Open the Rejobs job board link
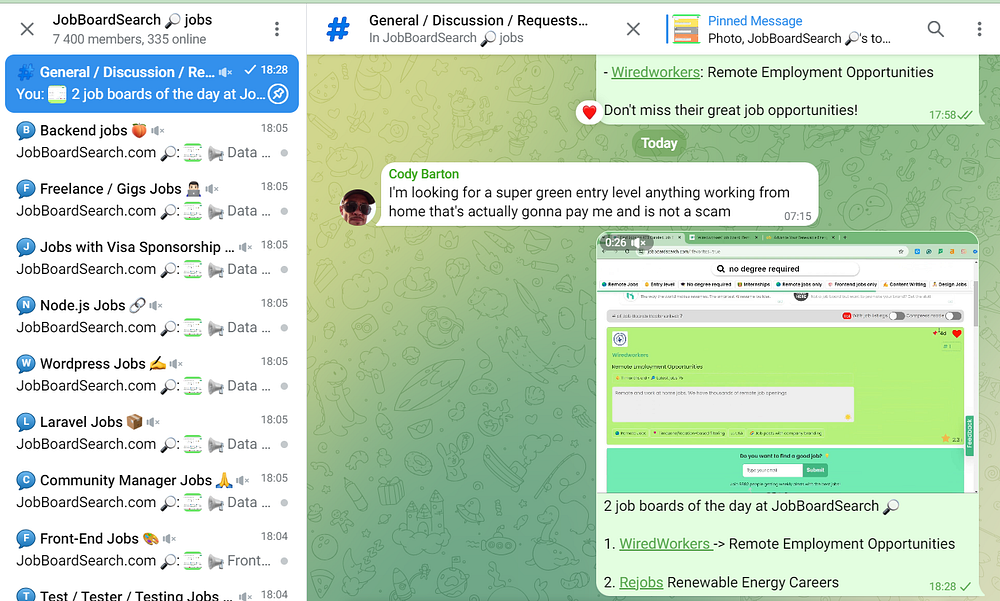This screenshot has height=601, width=1000. 641,582
